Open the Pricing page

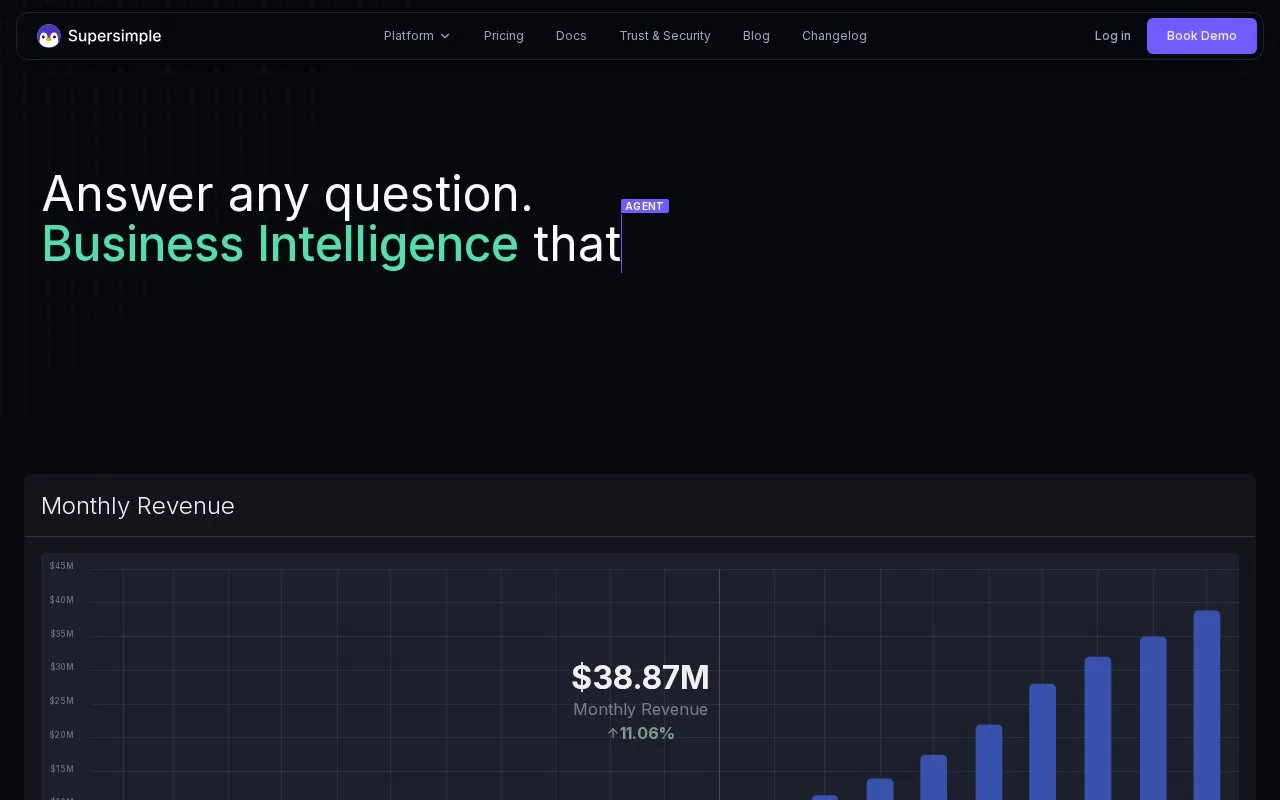[504, 36]
